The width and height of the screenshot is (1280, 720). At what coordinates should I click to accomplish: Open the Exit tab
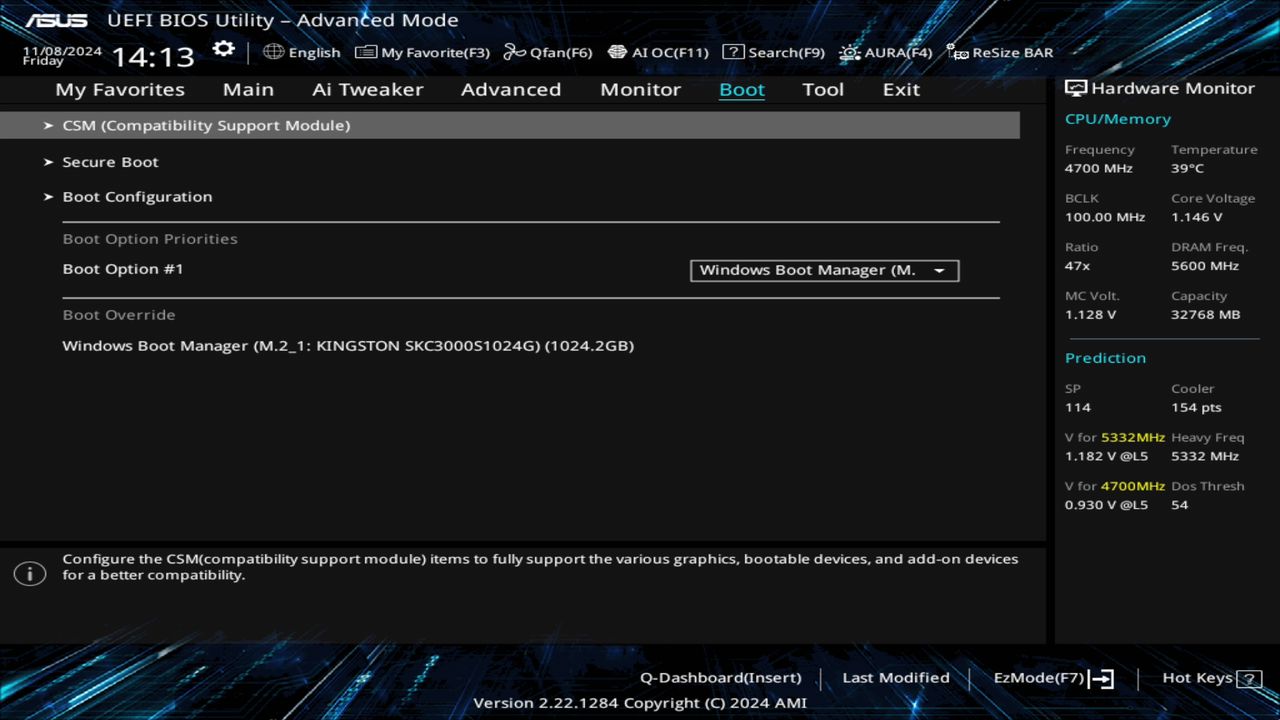tap(900, 90)
